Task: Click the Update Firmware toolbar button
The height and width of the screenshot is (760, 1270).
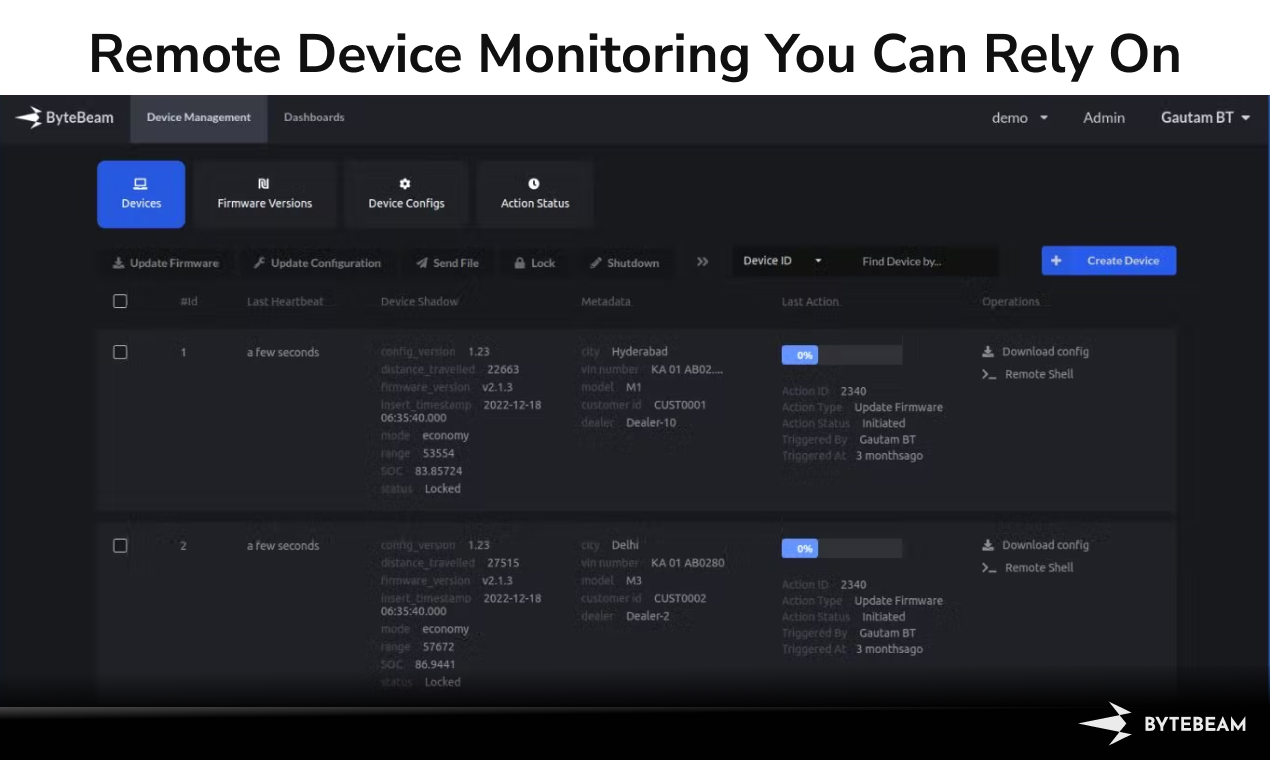Action: (x=166, y=263)
